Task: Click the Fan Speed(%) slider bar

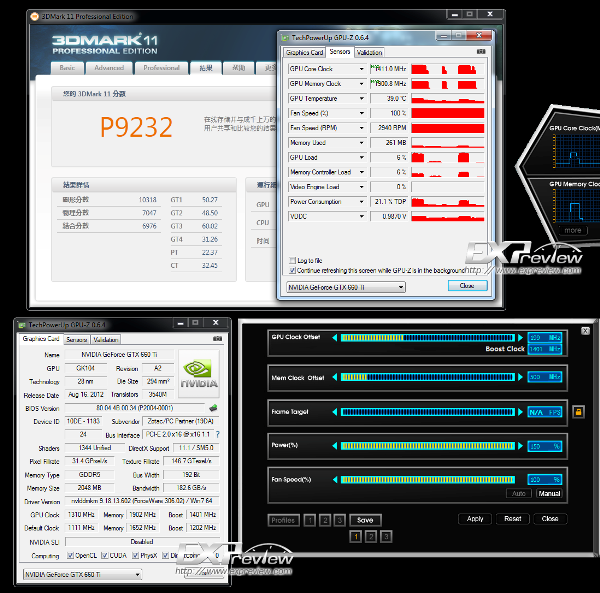Action: (x=427, y=479)
